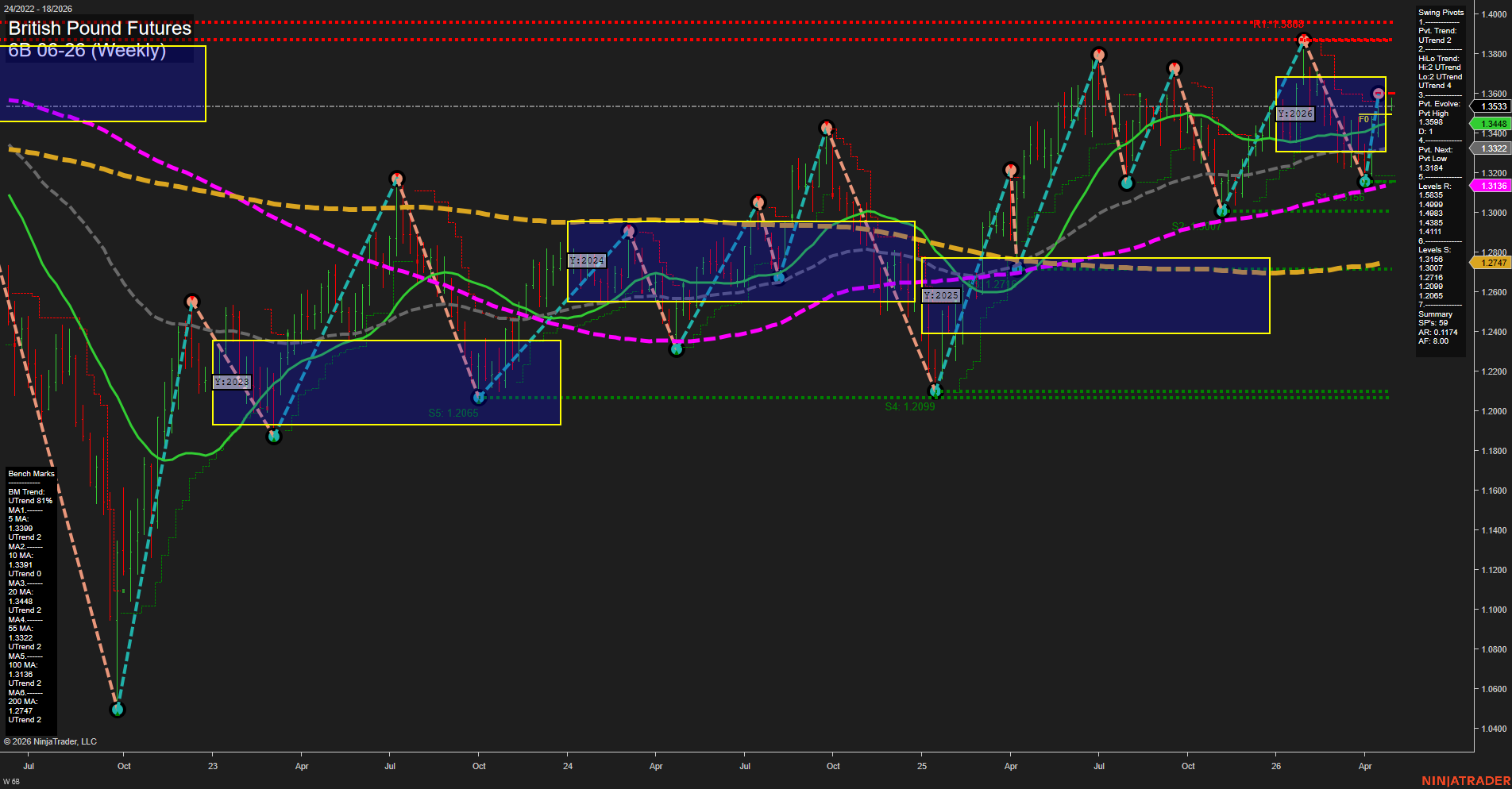Viewport: 1512px width, 789px height.
Task: Click the Y:2023 yearly range label
Action: (x=232, y=382)
